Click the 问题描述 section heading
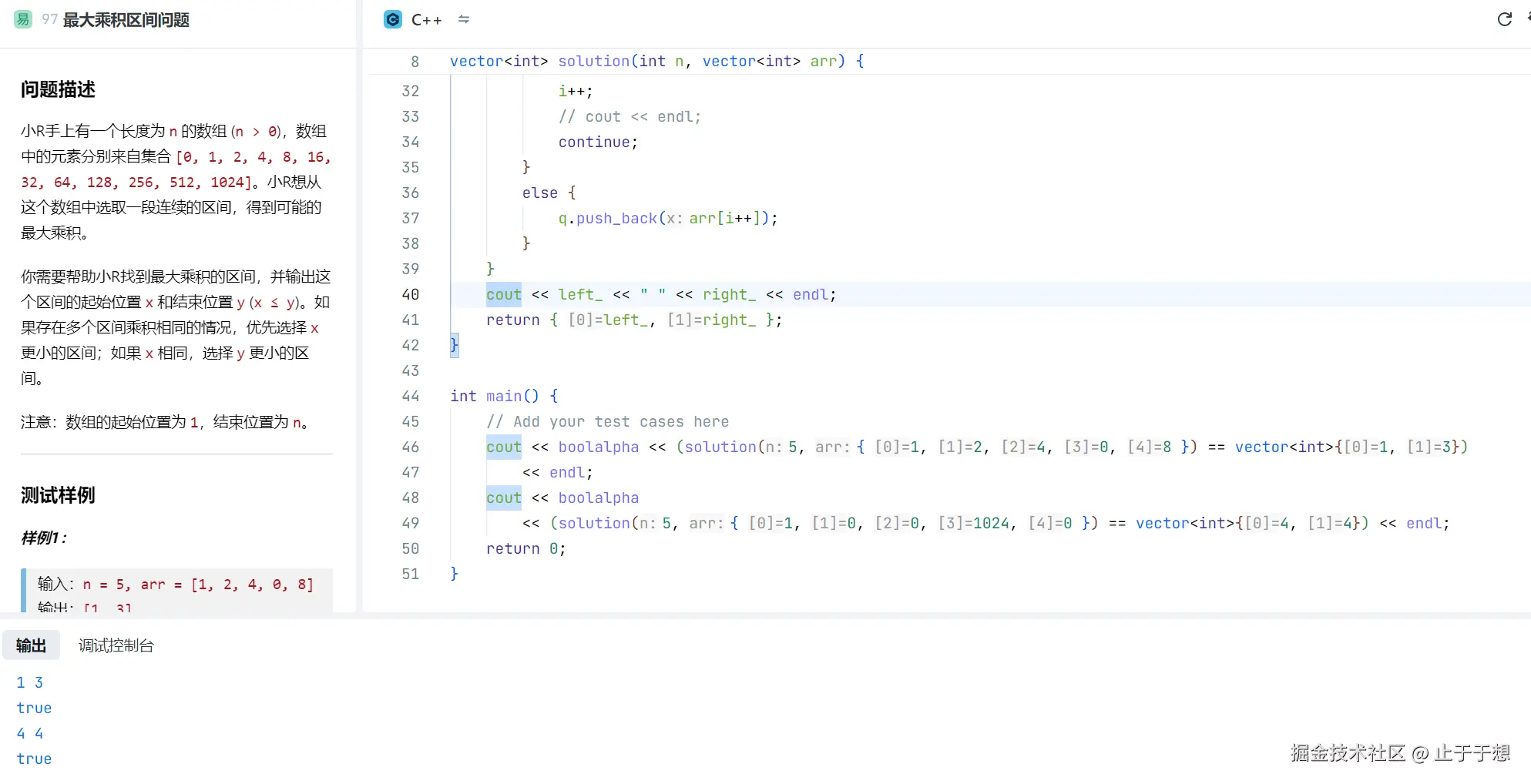Image resolution: width=1531 pixels, height=784 pixels. pos(59,90)
